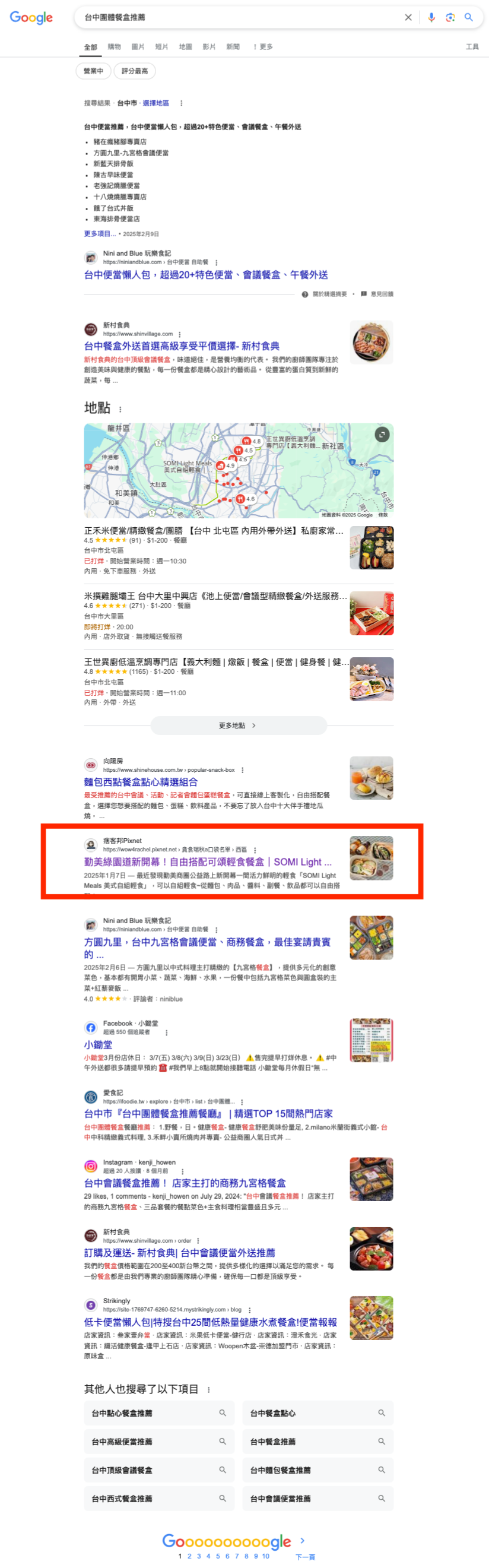Open the three-dot menu beside 地點 heading
Image resolution: width=489 pixels, height=1568 pixels.
point(120,409)
